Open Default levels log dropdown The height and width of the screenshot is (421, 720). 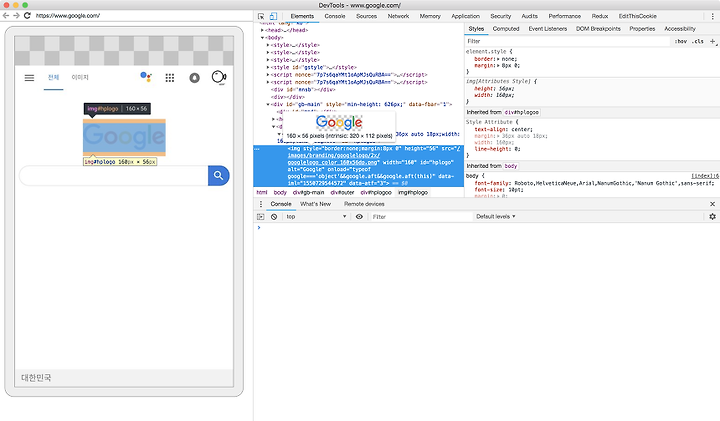point(495,217)
